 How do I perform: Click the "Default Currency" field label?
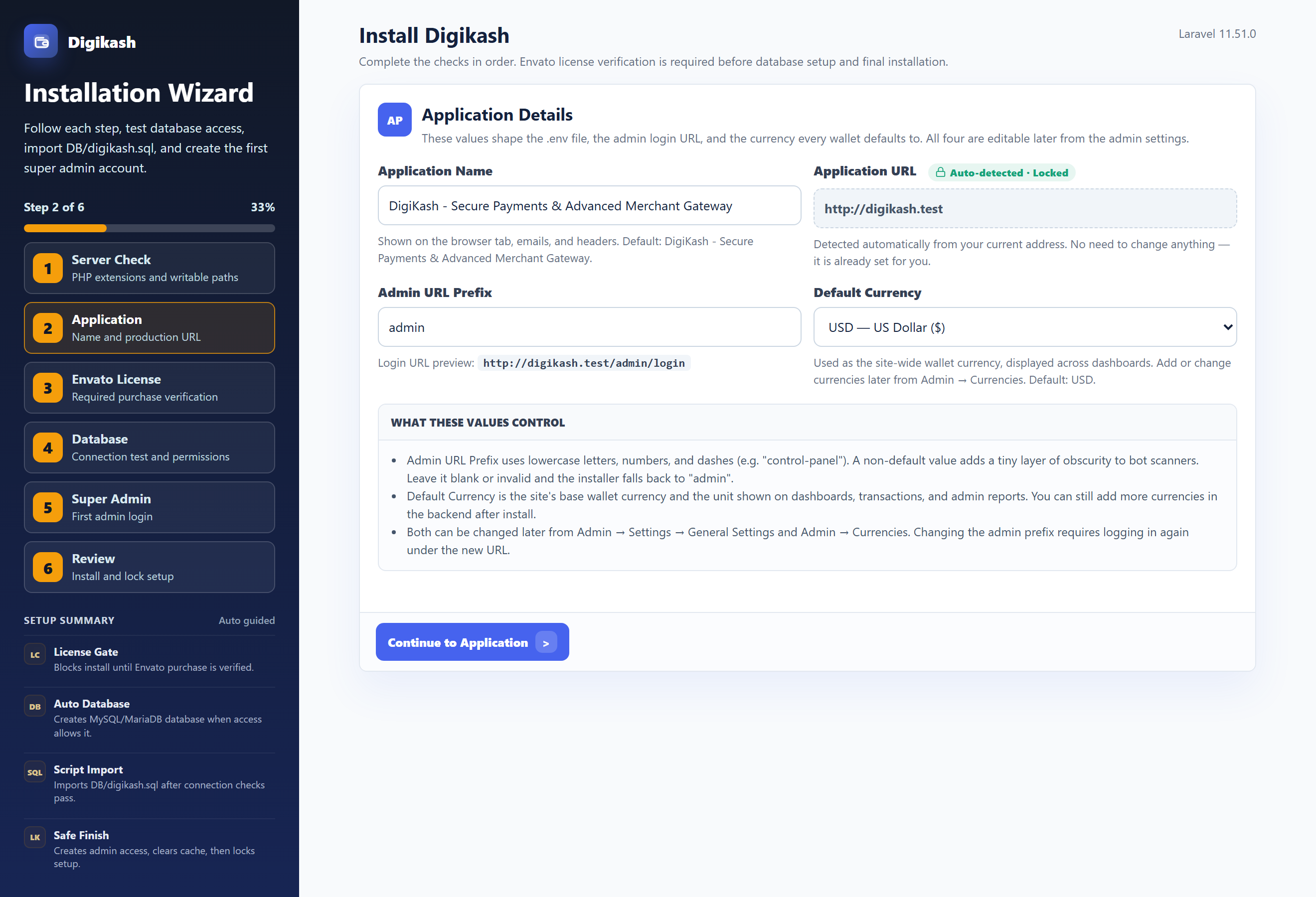[x=867, y=293]
